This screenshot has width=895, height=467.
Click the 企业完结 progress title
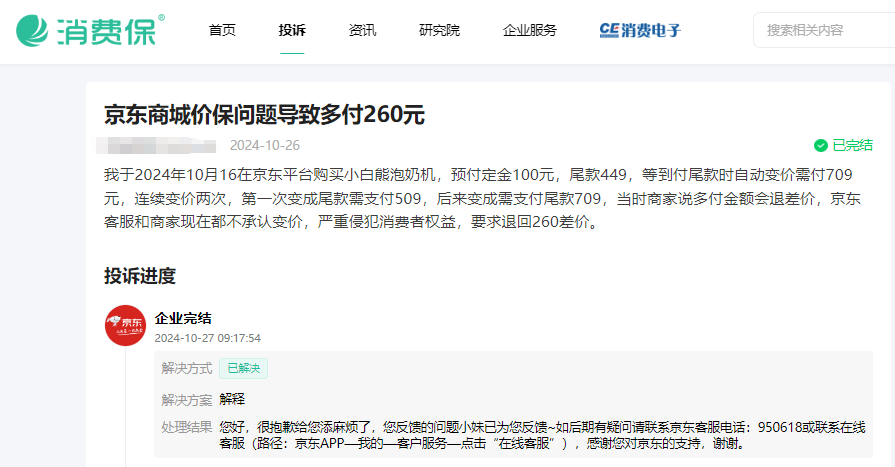point(183,318)
